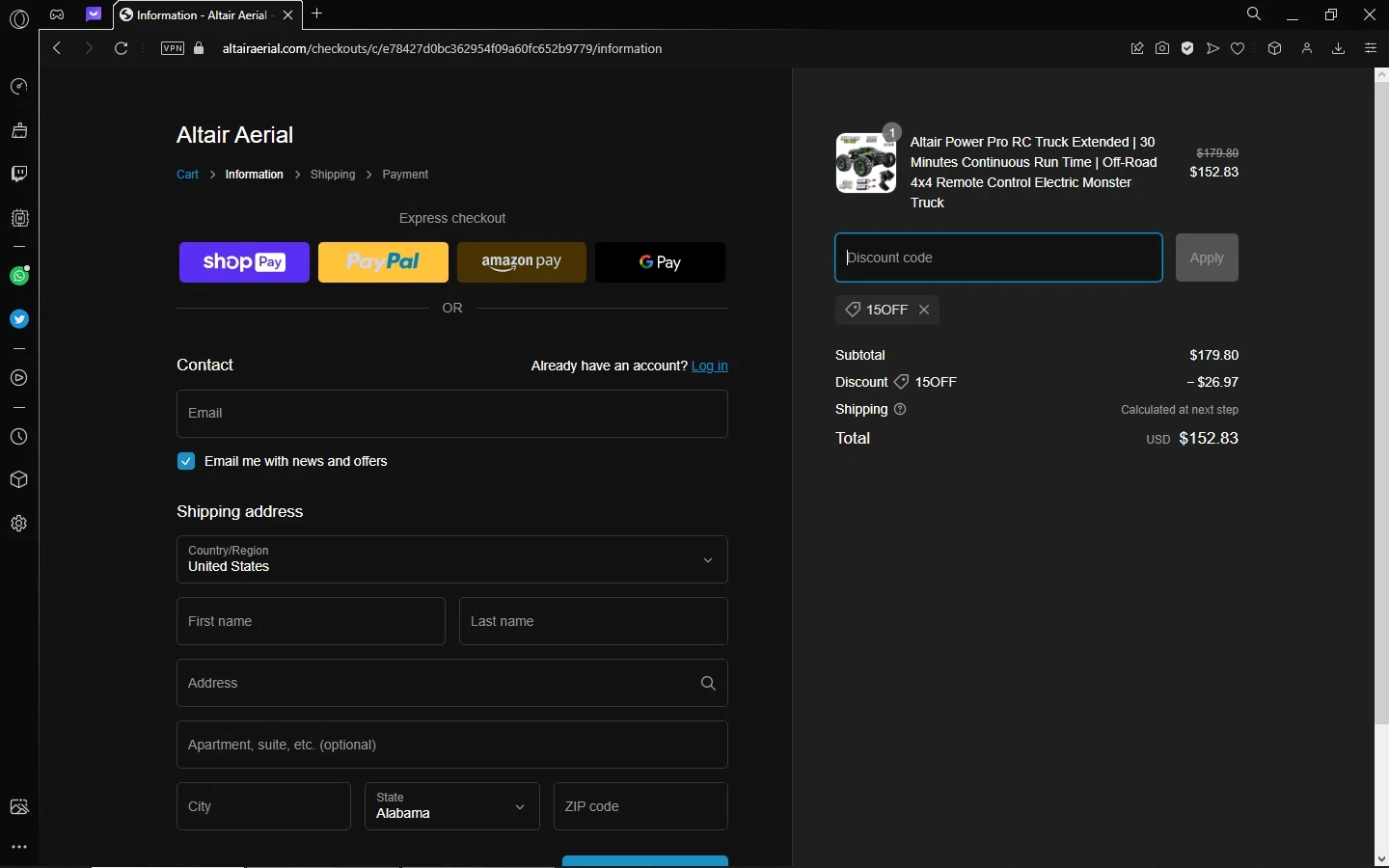Pay with Shop Pay button

(244, 262)
